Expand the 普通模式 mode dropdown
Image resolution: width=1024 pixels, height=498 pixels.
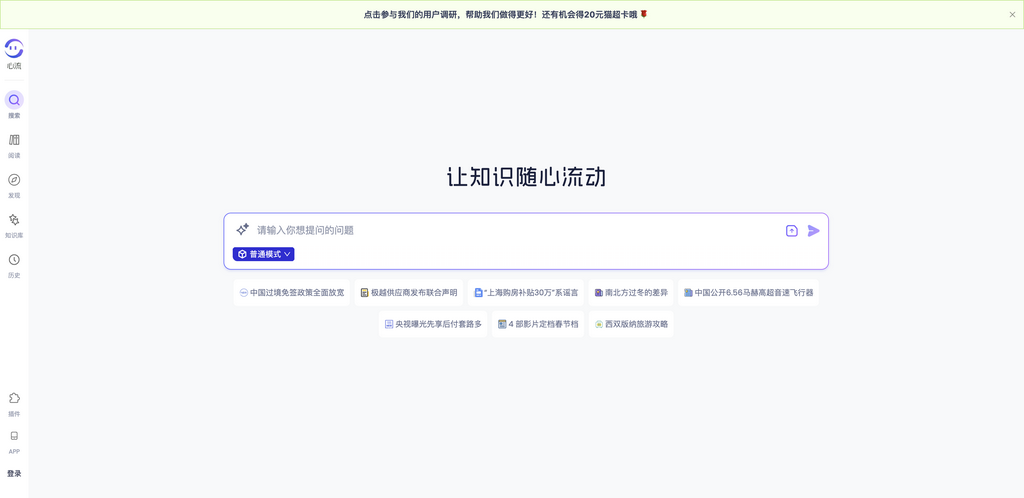coord(264,254)
